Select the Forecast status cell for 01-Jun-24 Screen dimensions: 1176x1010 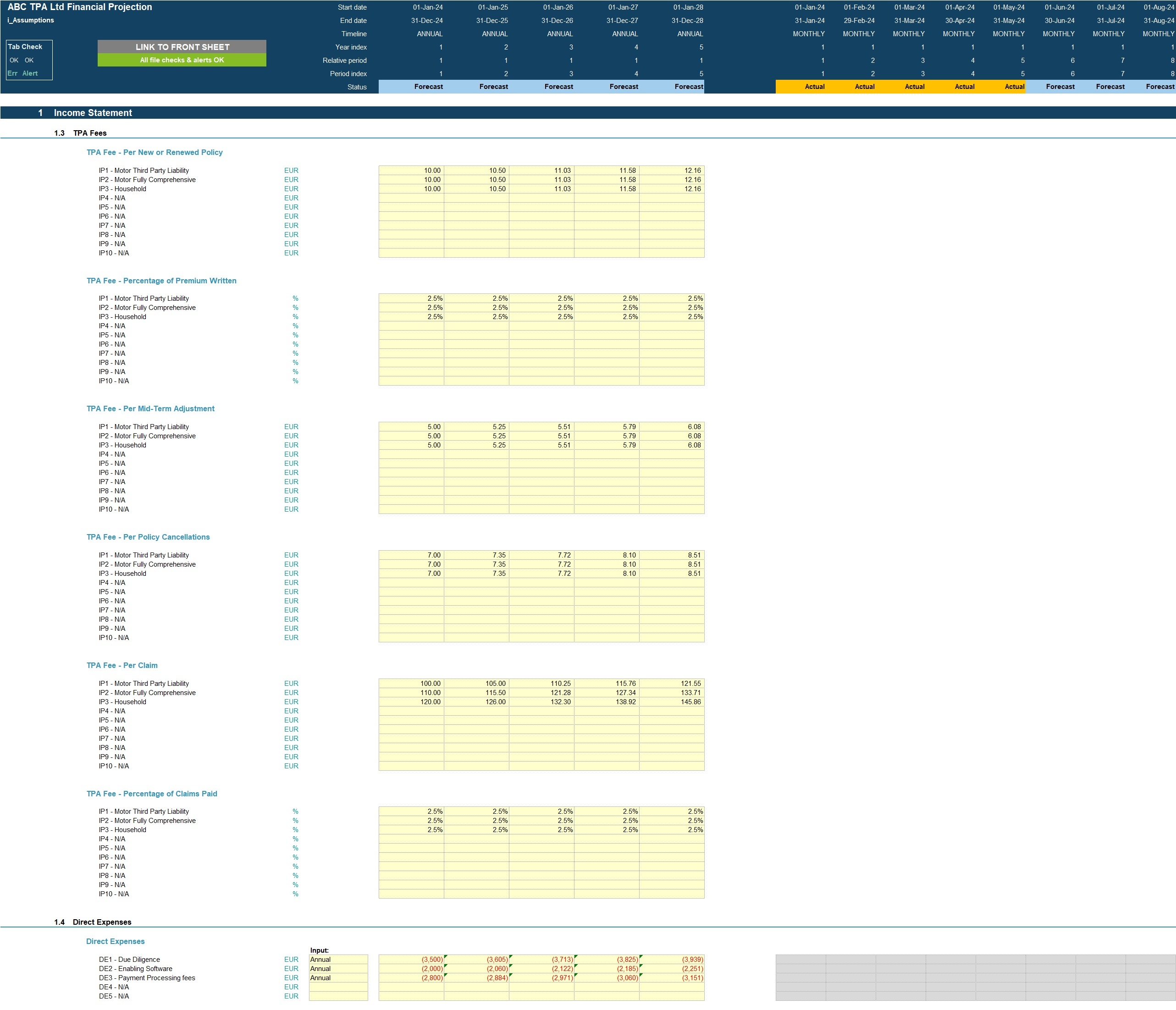coord(1050,86)
